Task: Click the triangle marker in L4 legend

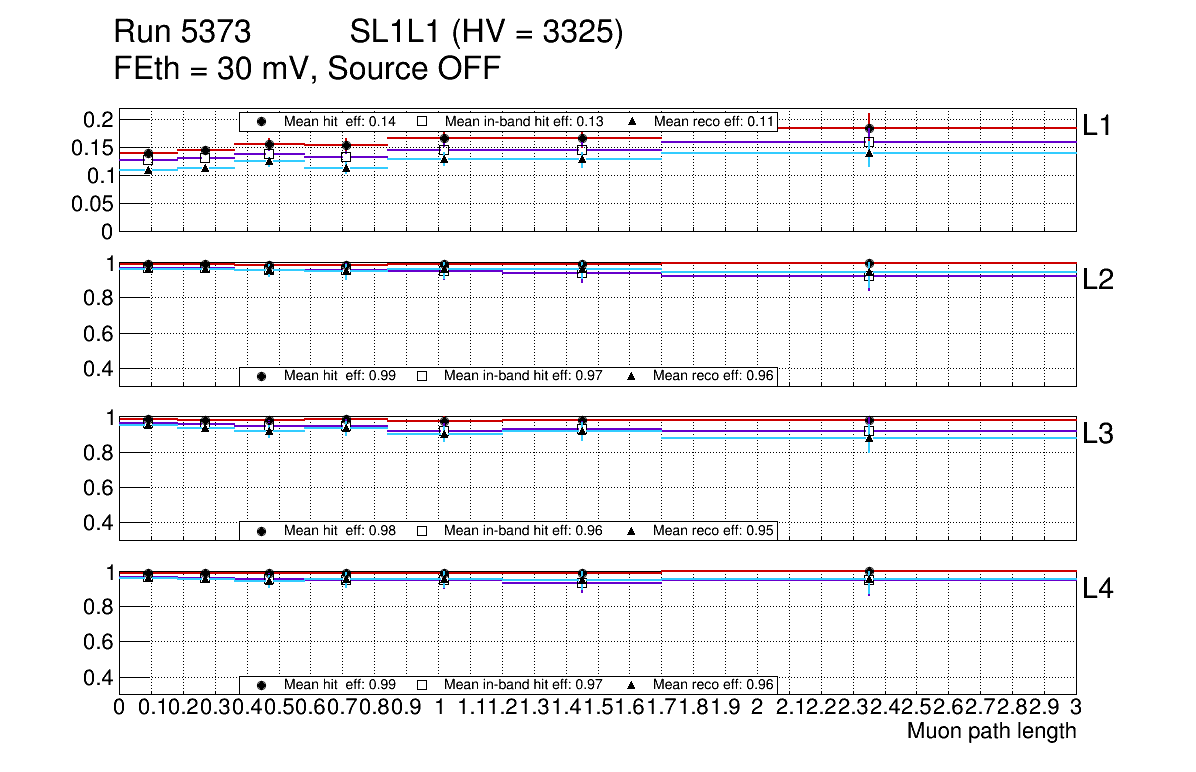Action: (632, 685)
